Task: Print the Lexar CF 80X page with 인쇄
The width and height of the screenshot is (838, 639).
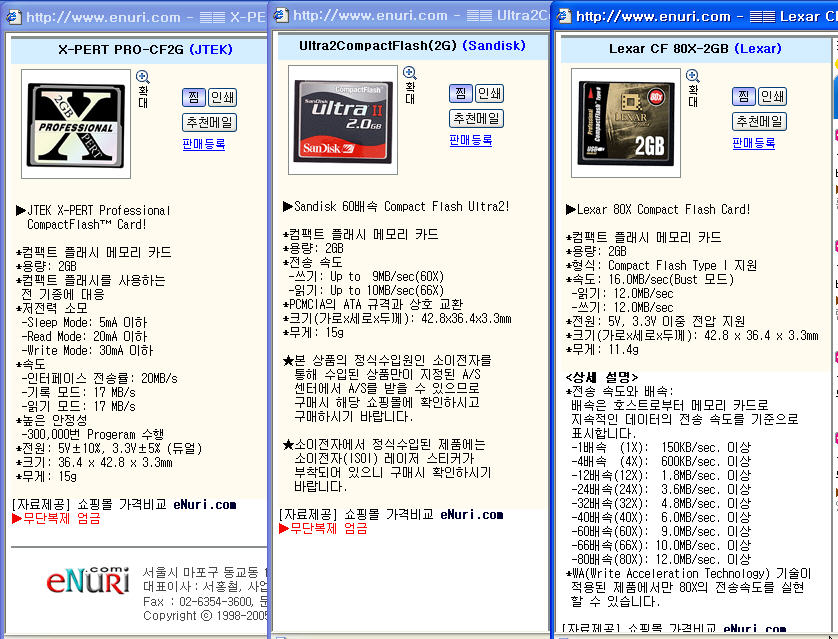Action: click(772, 96)
